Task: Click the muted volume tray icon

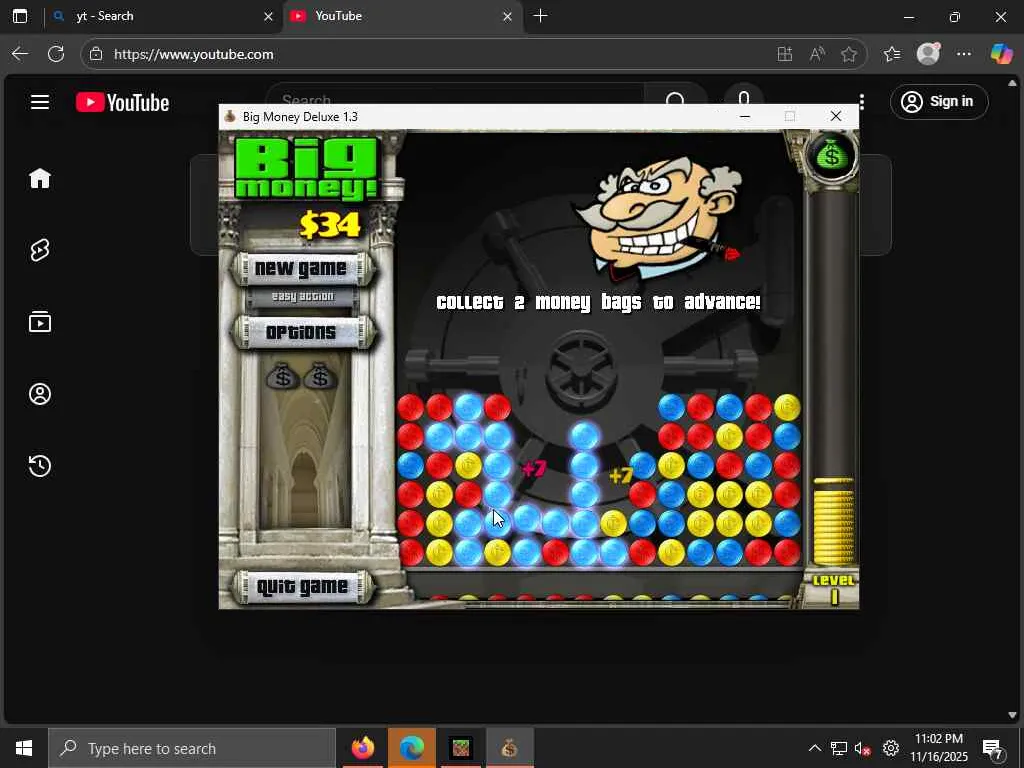Action: [x=863, y=748]
